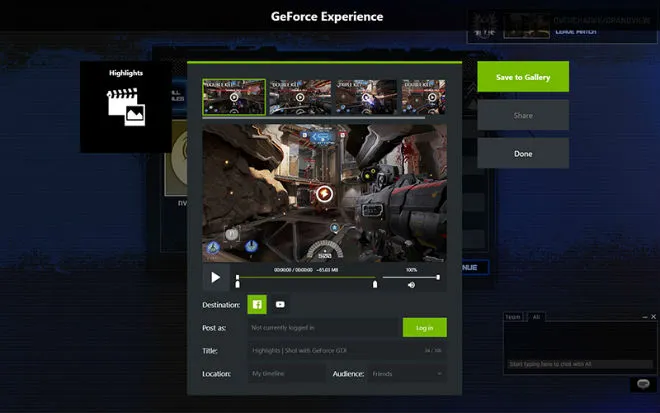This screenshot has width=660, height=413.
Task: Click the Leave Match link in the game window
Action: (x=575, y=32)
